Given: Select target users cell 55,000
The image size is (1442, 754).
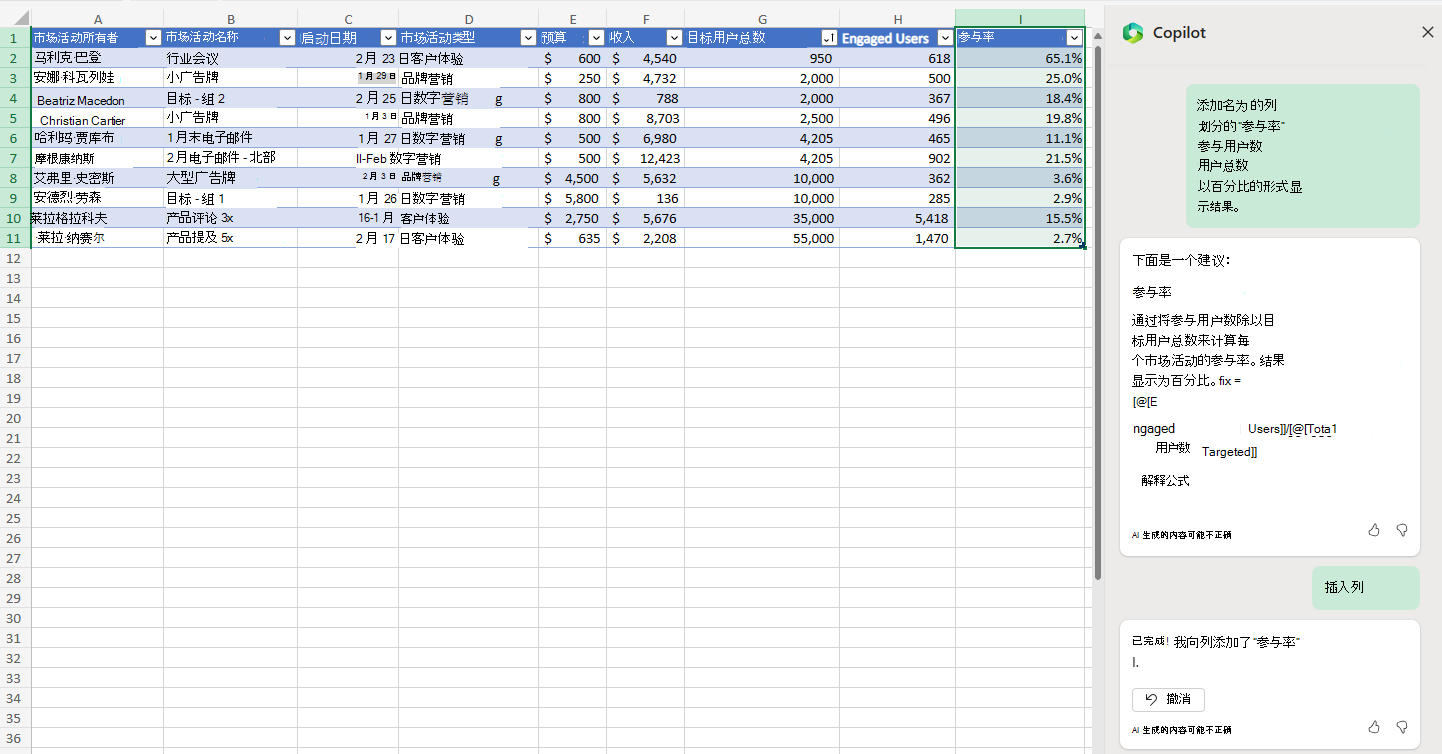Looking at the screenshot, I should click(762, 238).
